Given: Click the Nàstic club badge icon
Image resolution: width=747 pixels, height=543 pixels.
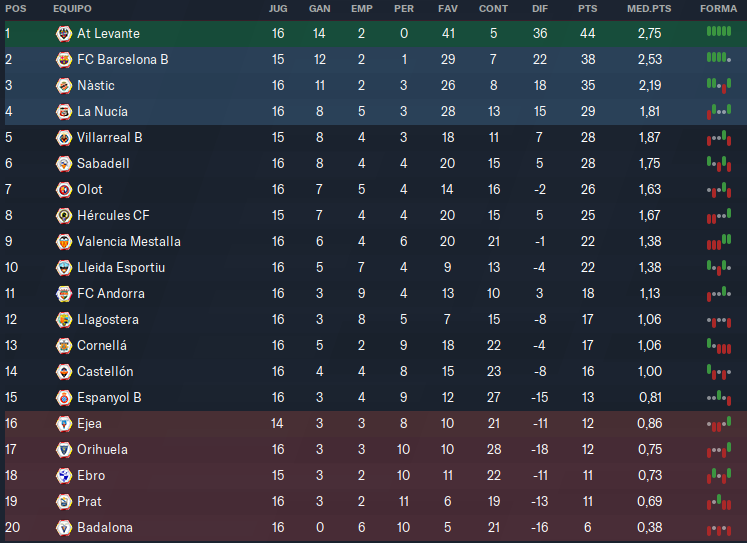Looking at the screenshot, I should pos(64,86).
